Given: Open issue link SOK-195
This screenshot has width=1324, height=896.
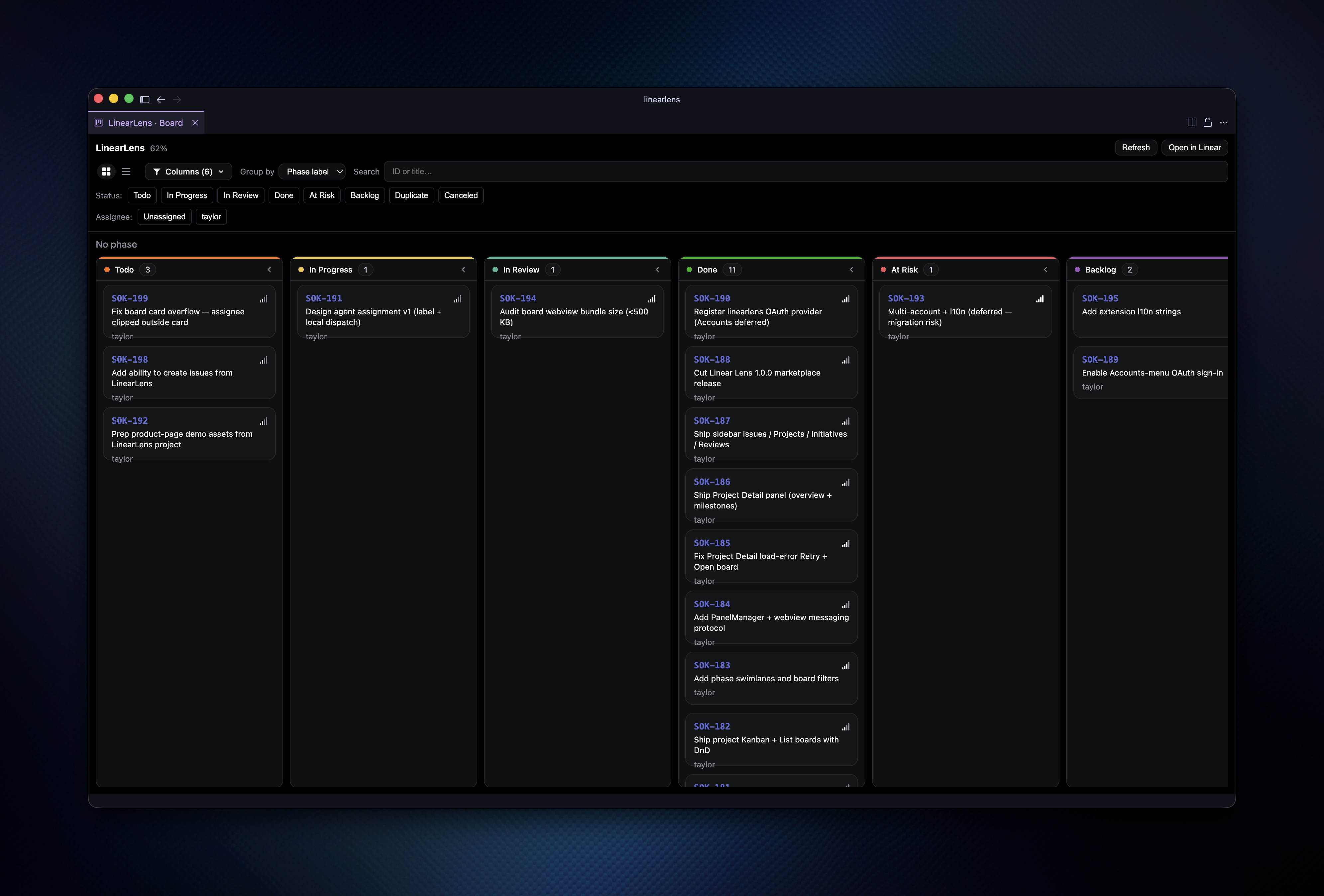Looking at the screenshot, I should coord(1100,298).
